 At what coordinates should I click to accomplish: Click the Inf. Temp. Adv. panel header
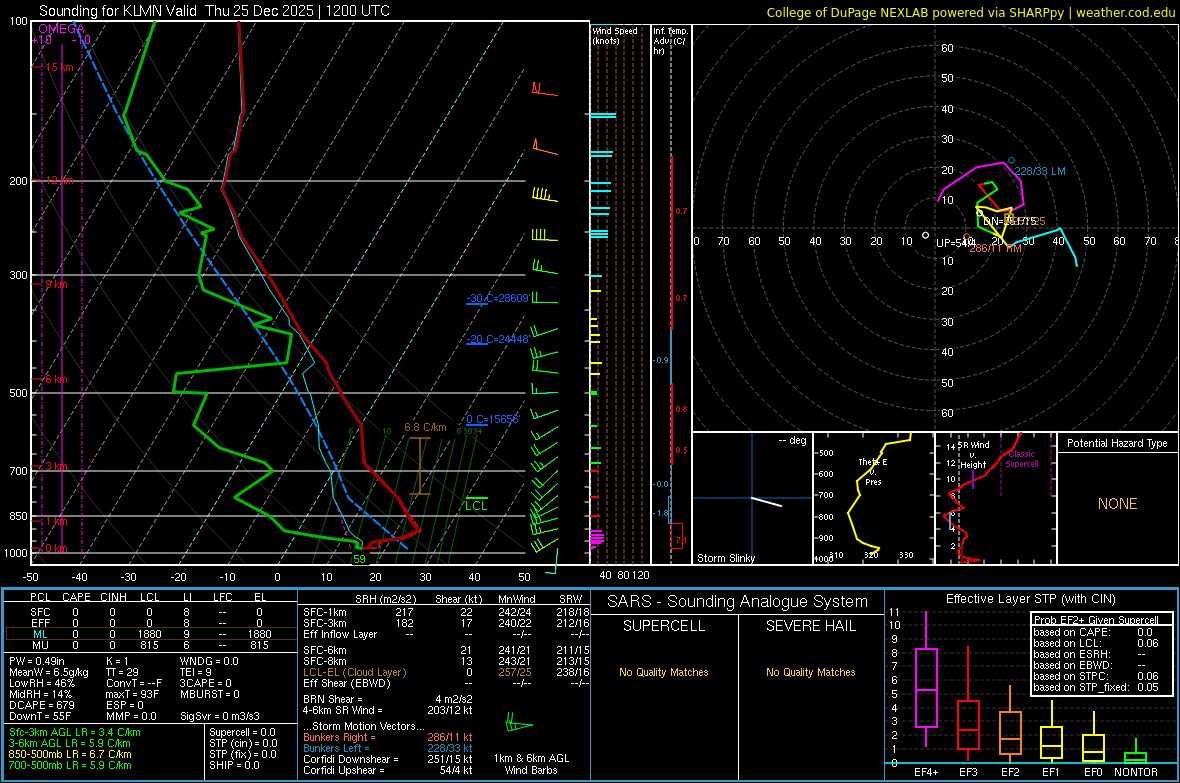670,41
